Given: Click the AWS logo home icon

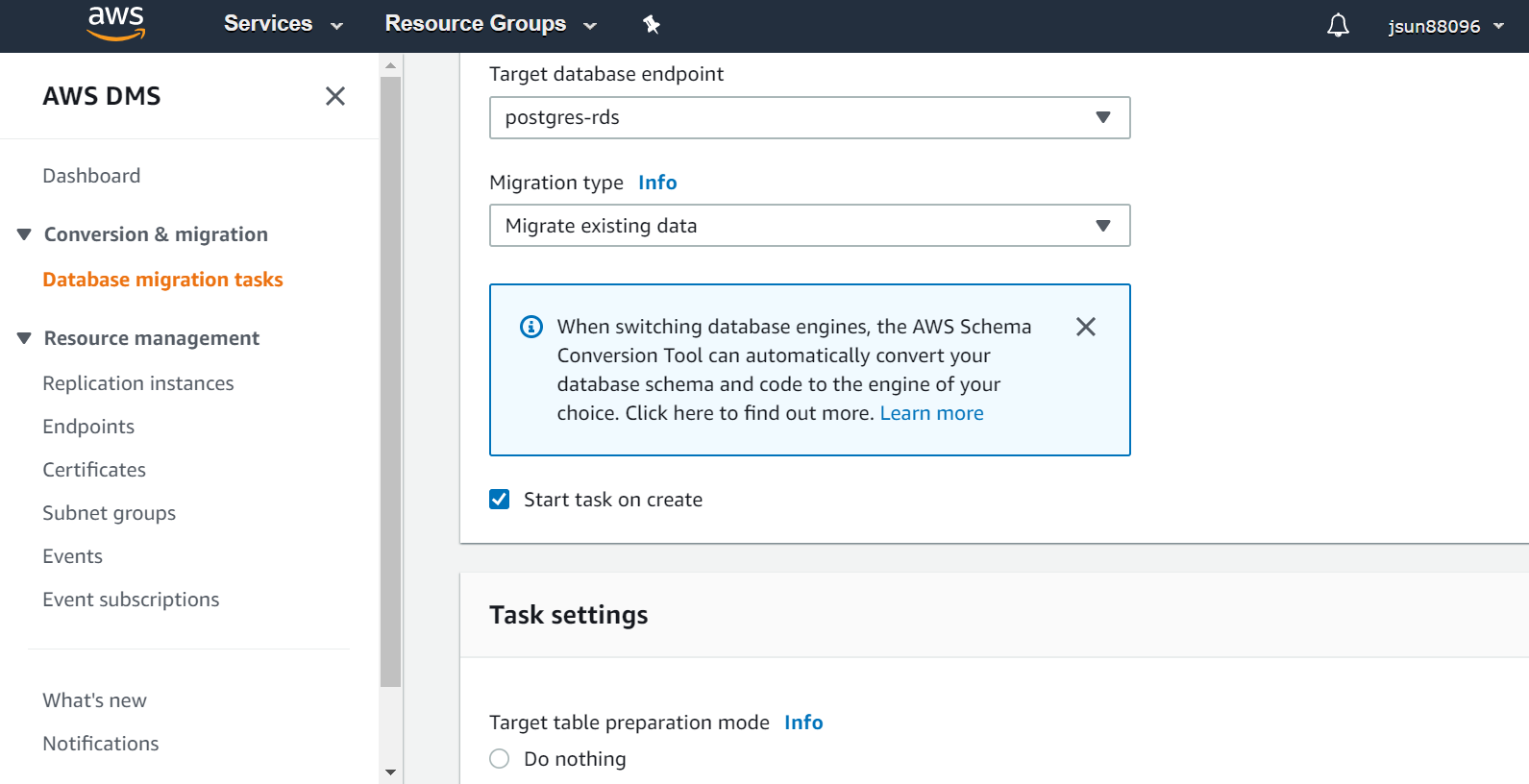Looking at the screenshot, I should (116, 23).
